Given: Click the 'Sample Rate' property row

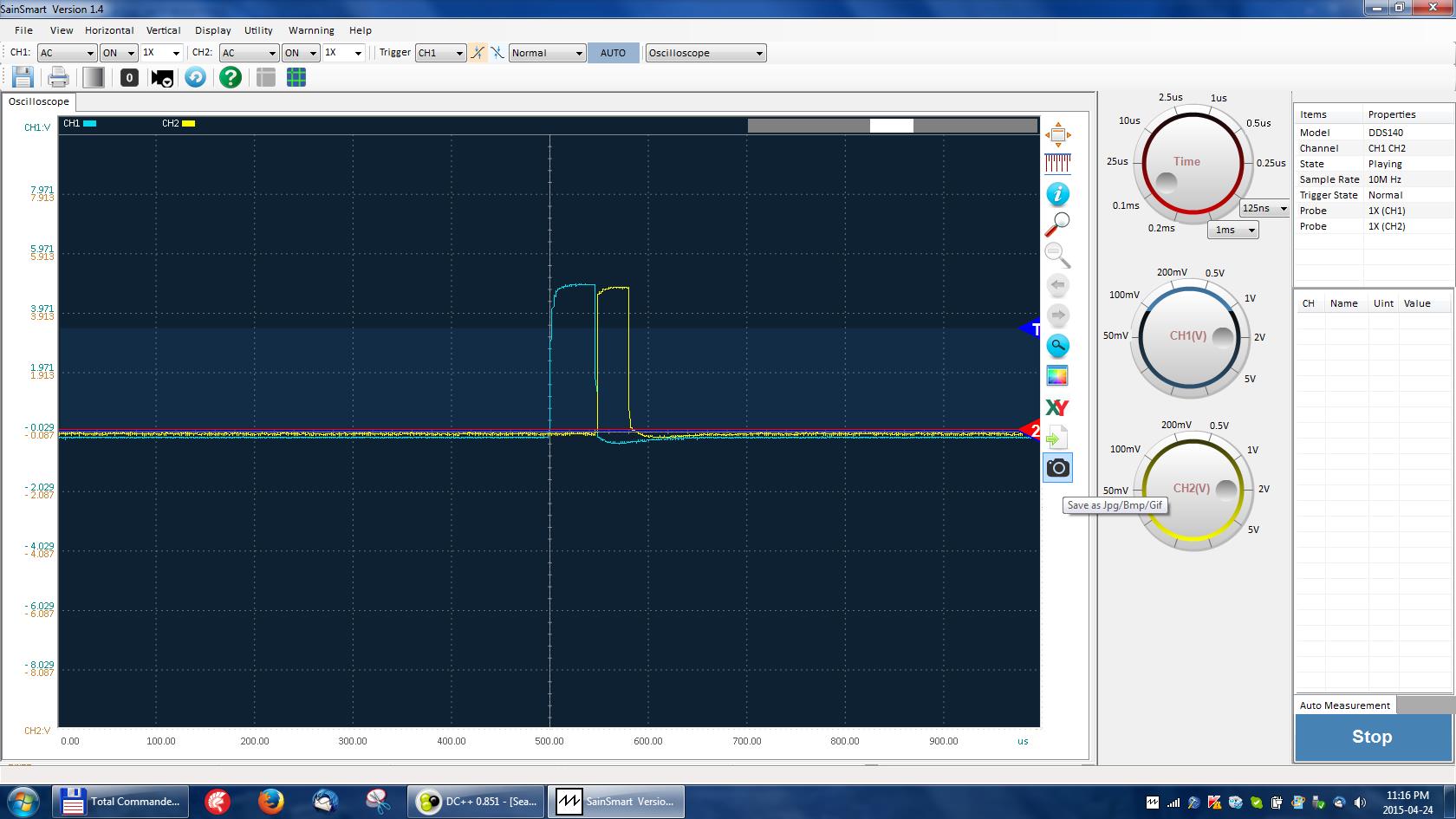Looking at the screenshot, I should click(1373, 179).
